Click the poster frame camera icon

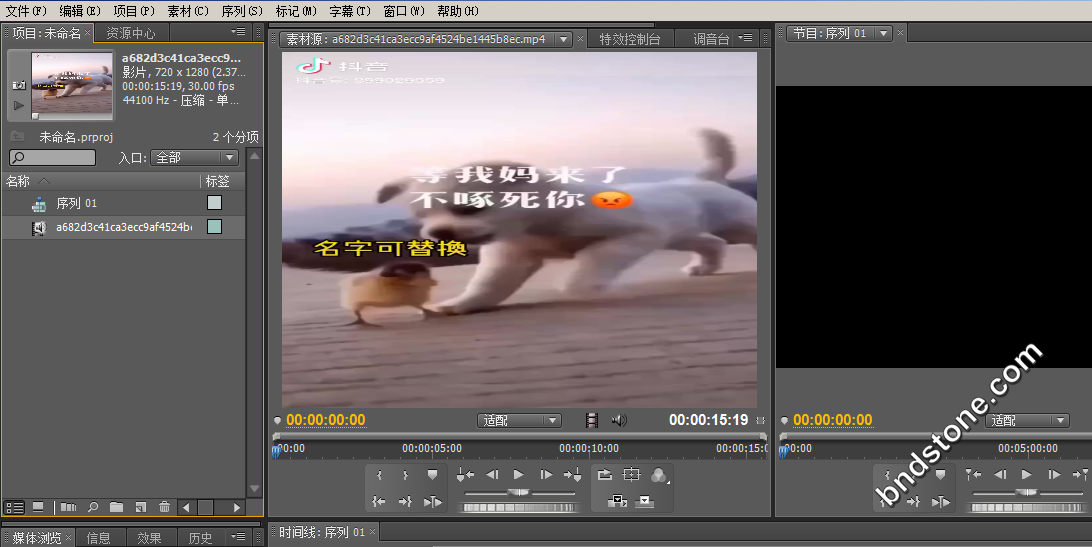[x=17, y=85]
